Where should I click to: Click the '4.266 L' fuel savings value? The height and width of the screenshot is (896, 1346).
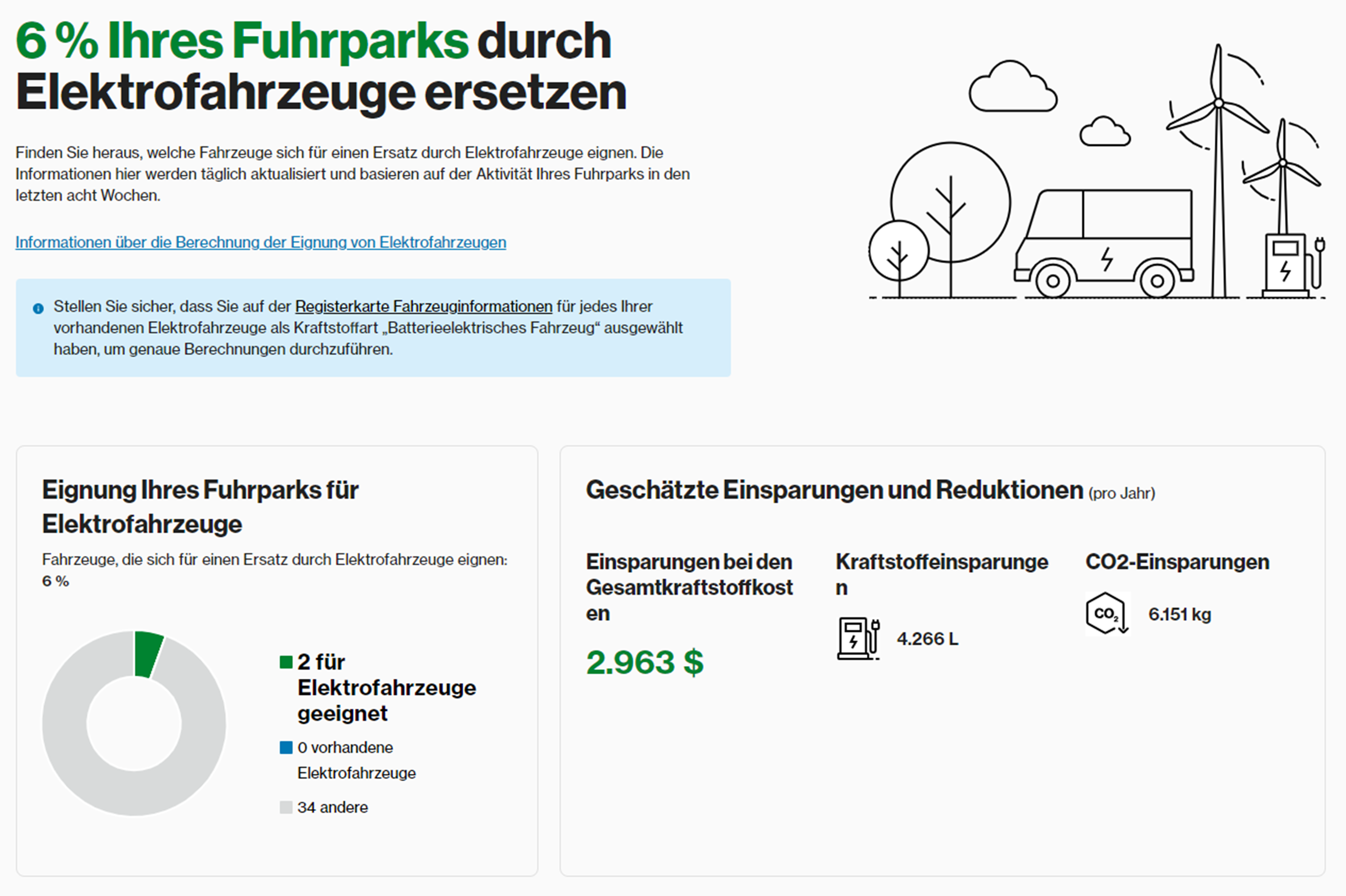pos(928,639)
